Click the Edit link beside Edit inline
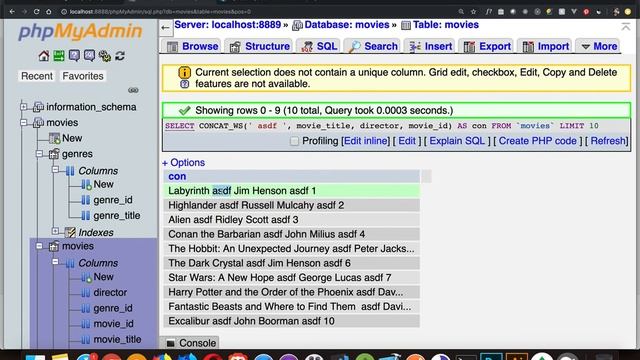Screen dimensions: 640x360 click(x=407, y=141)
